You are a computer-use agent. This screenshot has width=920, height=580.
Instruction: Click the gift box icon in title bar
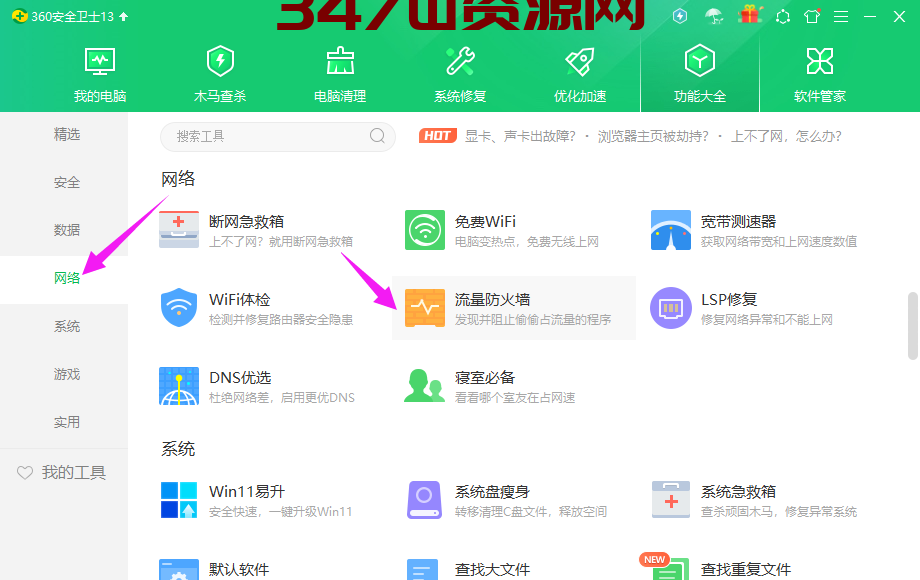(749, 14)
